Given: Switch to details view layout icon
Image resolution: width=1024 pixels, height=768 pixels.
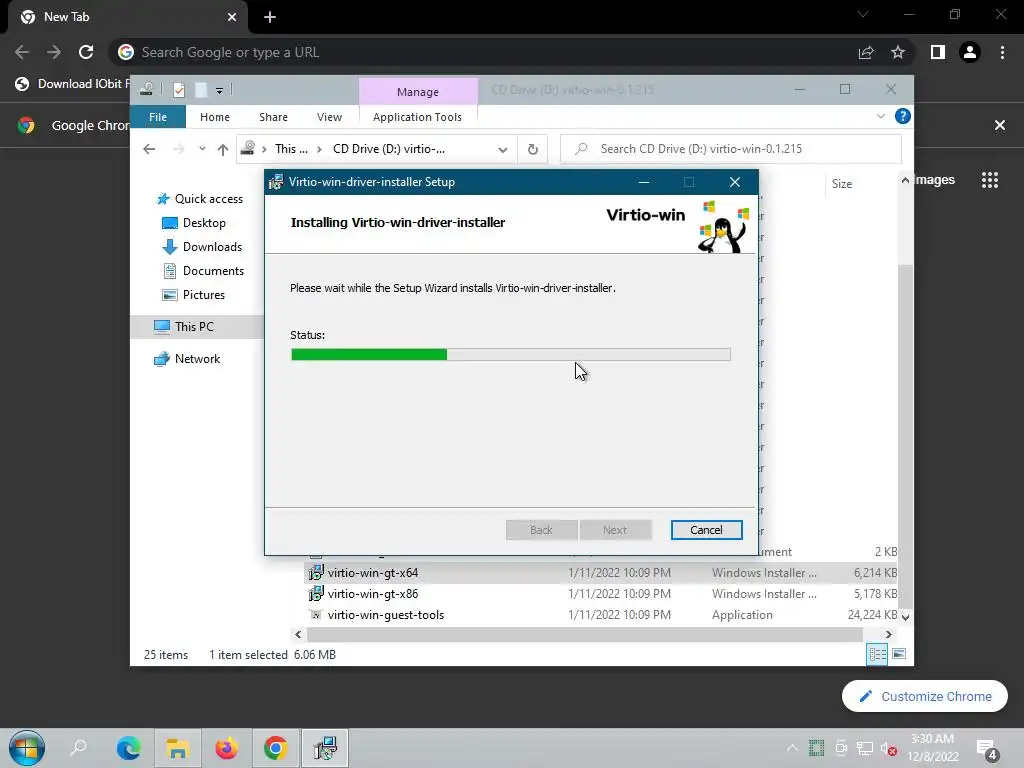Looking at the screenshot, I should 877,654.
